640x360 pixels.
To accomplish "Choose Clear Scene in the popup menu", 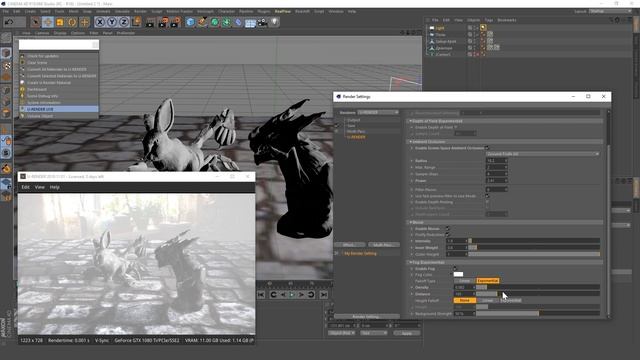I will pyautogui.click(x=37, y=63).
